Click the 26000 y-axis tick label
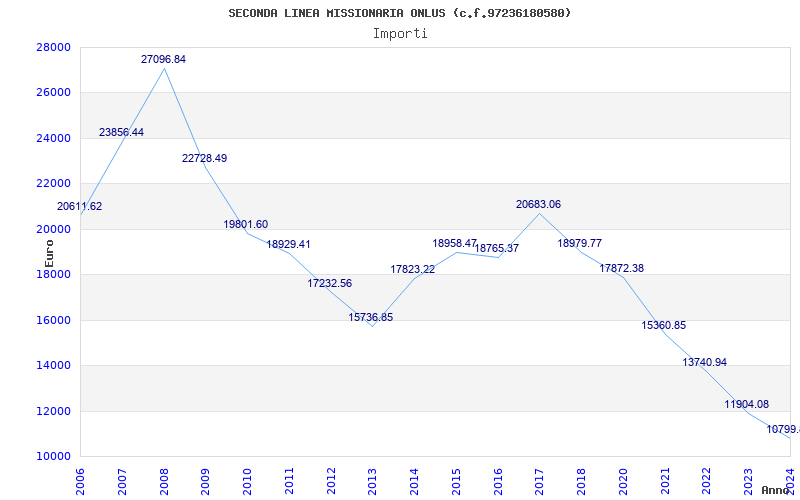800x500 pixels. tap(53, 93)
